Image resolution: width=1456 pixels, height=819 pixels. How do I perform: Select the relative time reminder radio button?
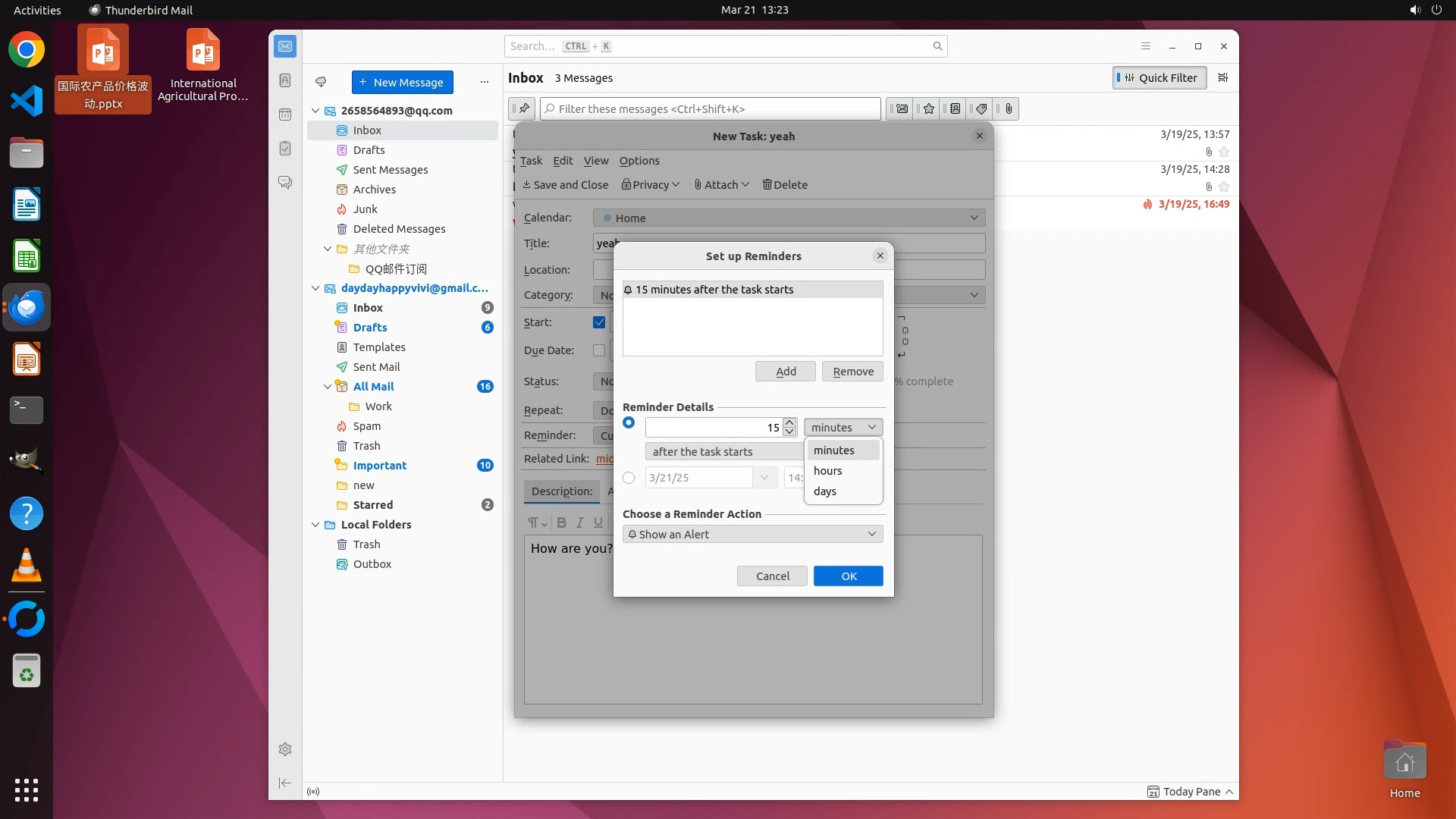coord(629,423)
